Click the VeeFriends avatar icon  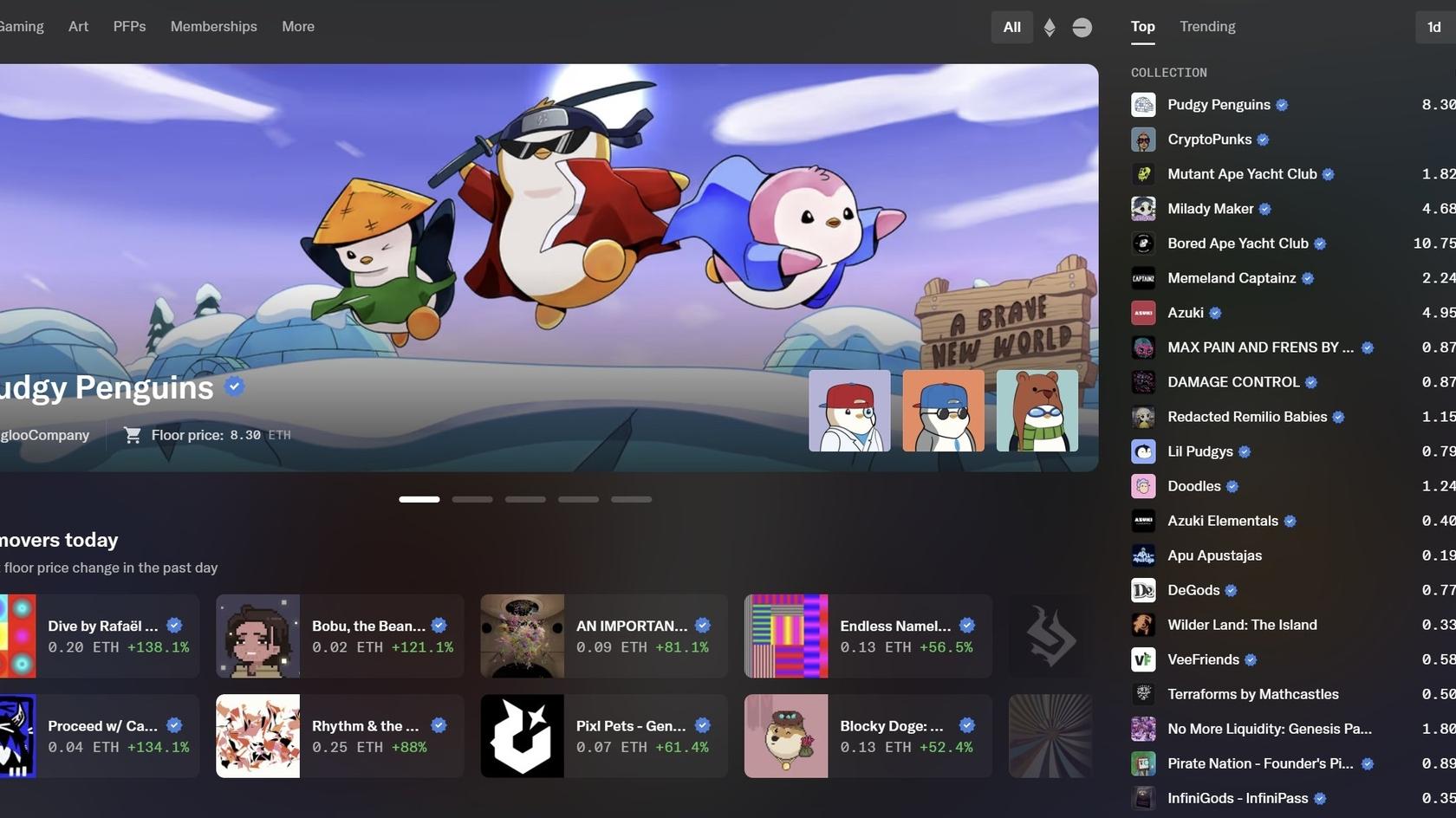pyautogui.click(x=1143, y=659)
